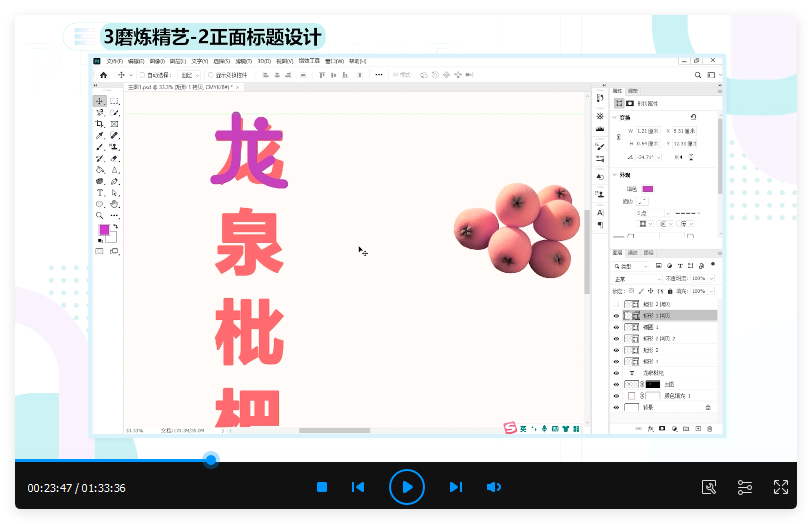Image resolution: width=812 pixels, height=524 pixels.
Task: Enter fullscreen mode in video player
Action: coord(781,487)
